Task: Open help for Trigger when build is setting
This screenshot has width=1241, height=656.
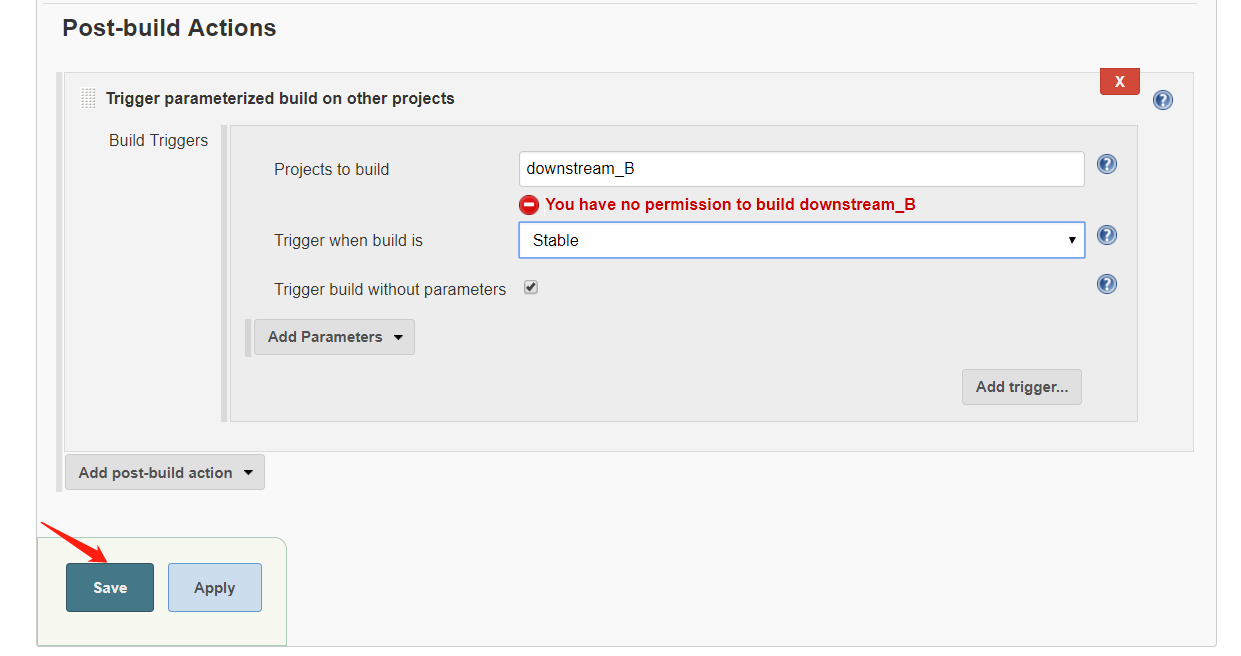Action: click(1106, 235)
